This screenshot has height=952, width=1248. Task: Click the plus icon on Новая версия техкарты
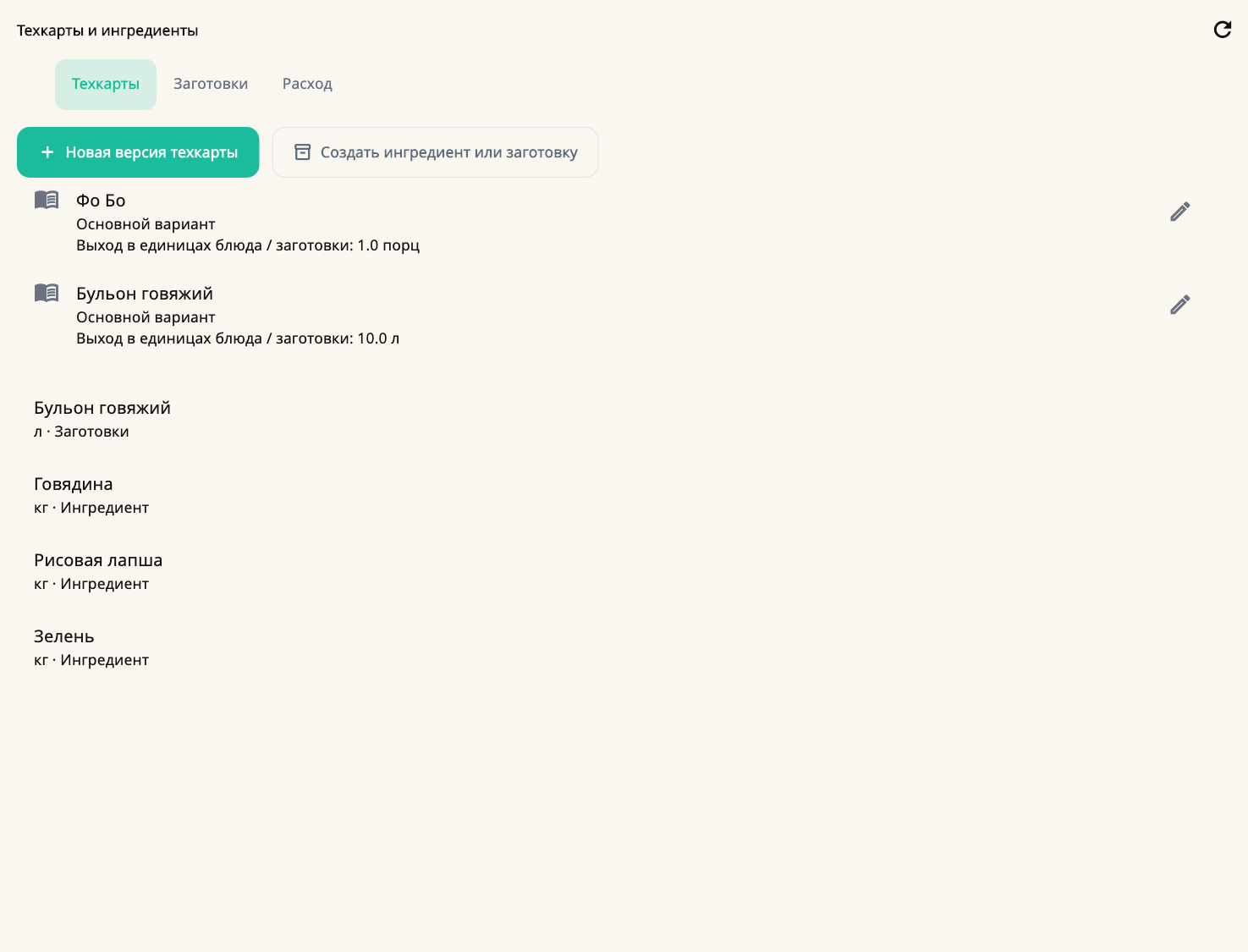click(x=47, y=152)
